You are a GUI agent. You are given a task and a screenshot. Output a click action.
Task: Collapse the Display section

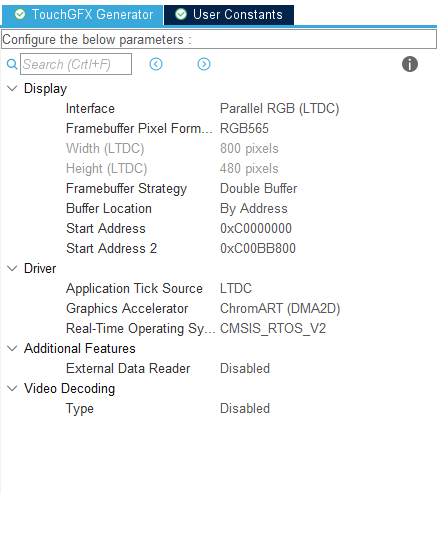click(12, 88)
